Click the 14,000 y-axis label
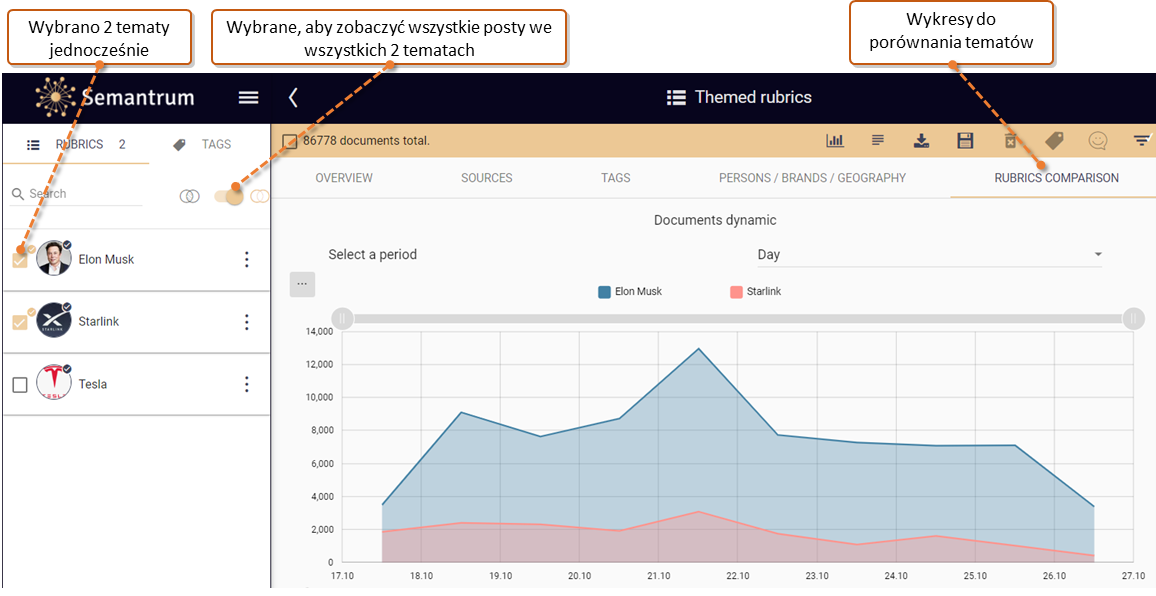Screen dimensions: 1156x596 click(x=318, y=332)
